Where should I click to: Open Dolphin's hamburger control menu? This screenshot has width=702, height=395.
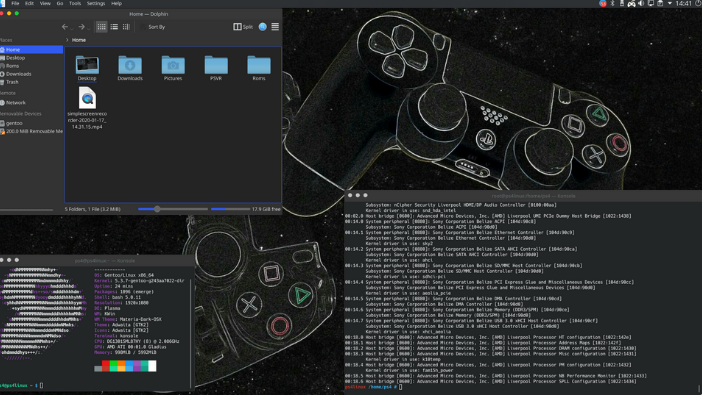tap(275, 27)
